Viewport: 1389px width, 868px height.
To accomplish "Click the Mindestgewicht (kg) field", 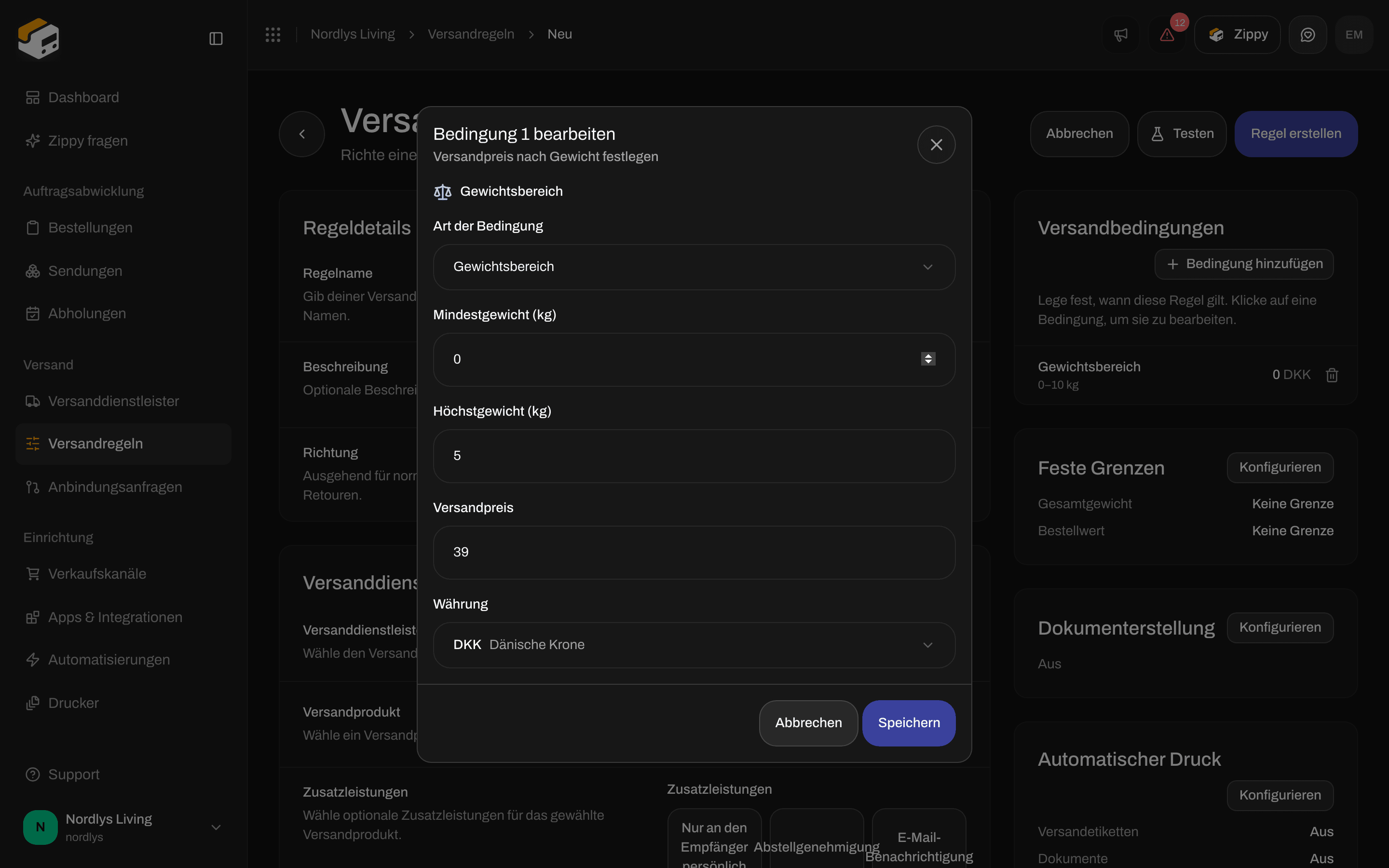I will (x=694, y=359).
